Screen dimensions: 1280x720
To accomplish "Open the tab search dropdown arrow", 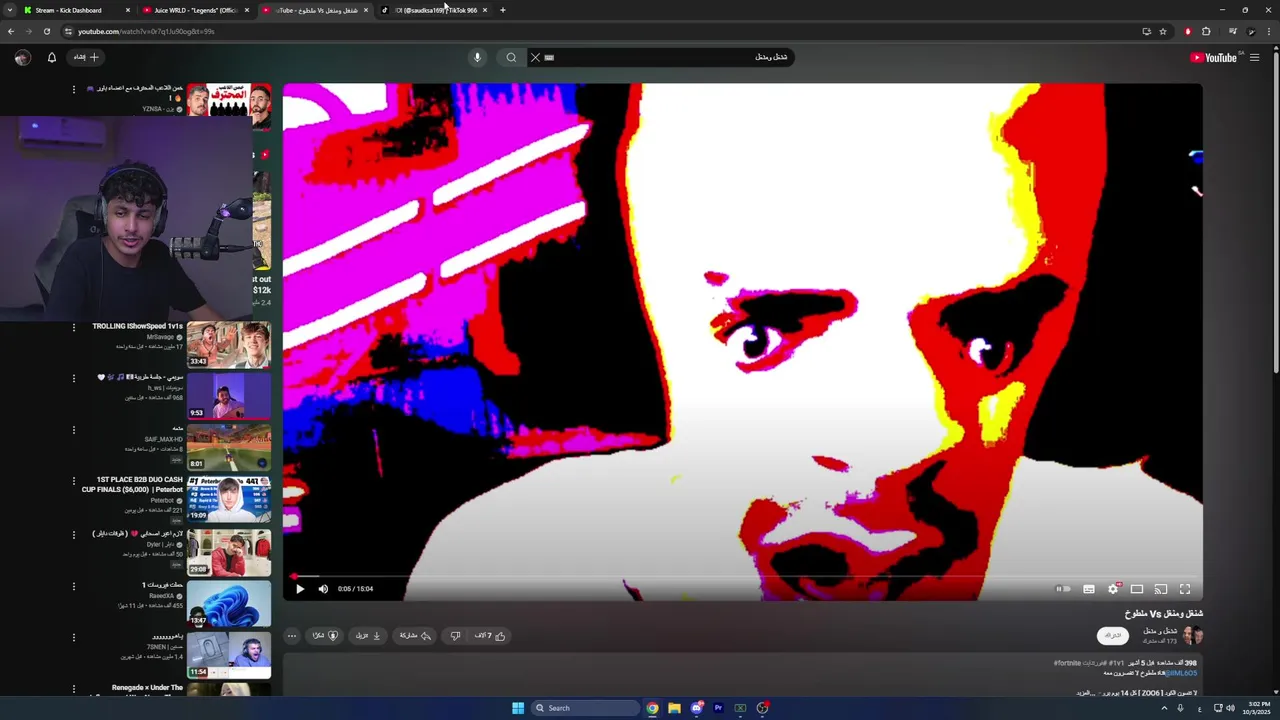I will point(9,10).
